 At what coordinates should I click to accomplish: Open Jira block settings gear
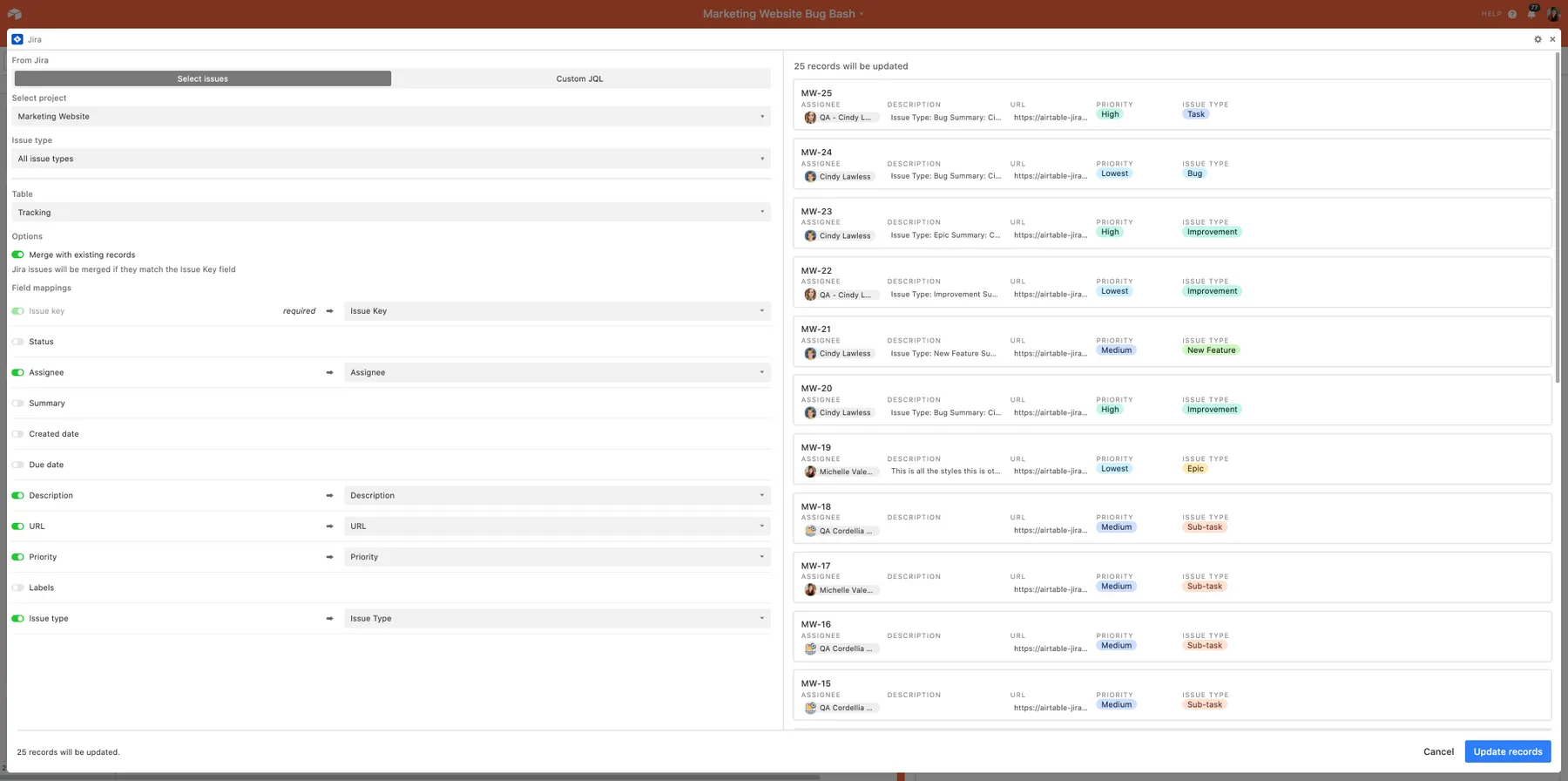point(1538,39)
